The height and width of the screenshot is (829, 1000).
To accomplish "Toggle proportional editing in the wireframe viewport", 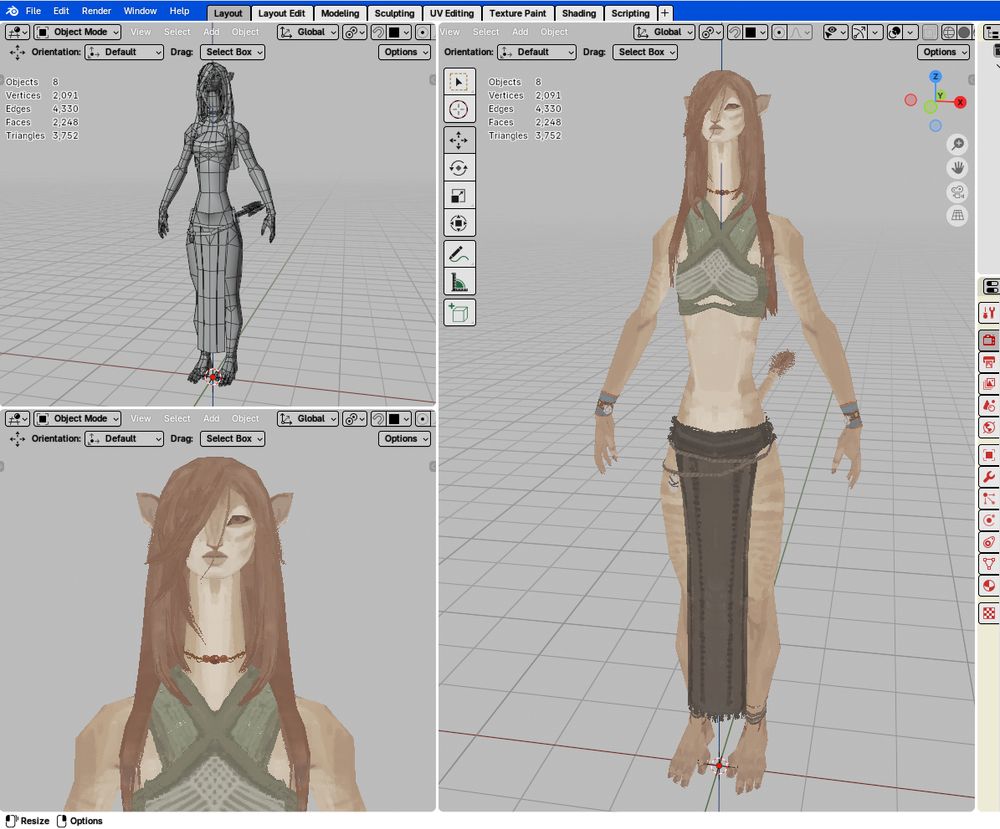I will coord(422,32).
